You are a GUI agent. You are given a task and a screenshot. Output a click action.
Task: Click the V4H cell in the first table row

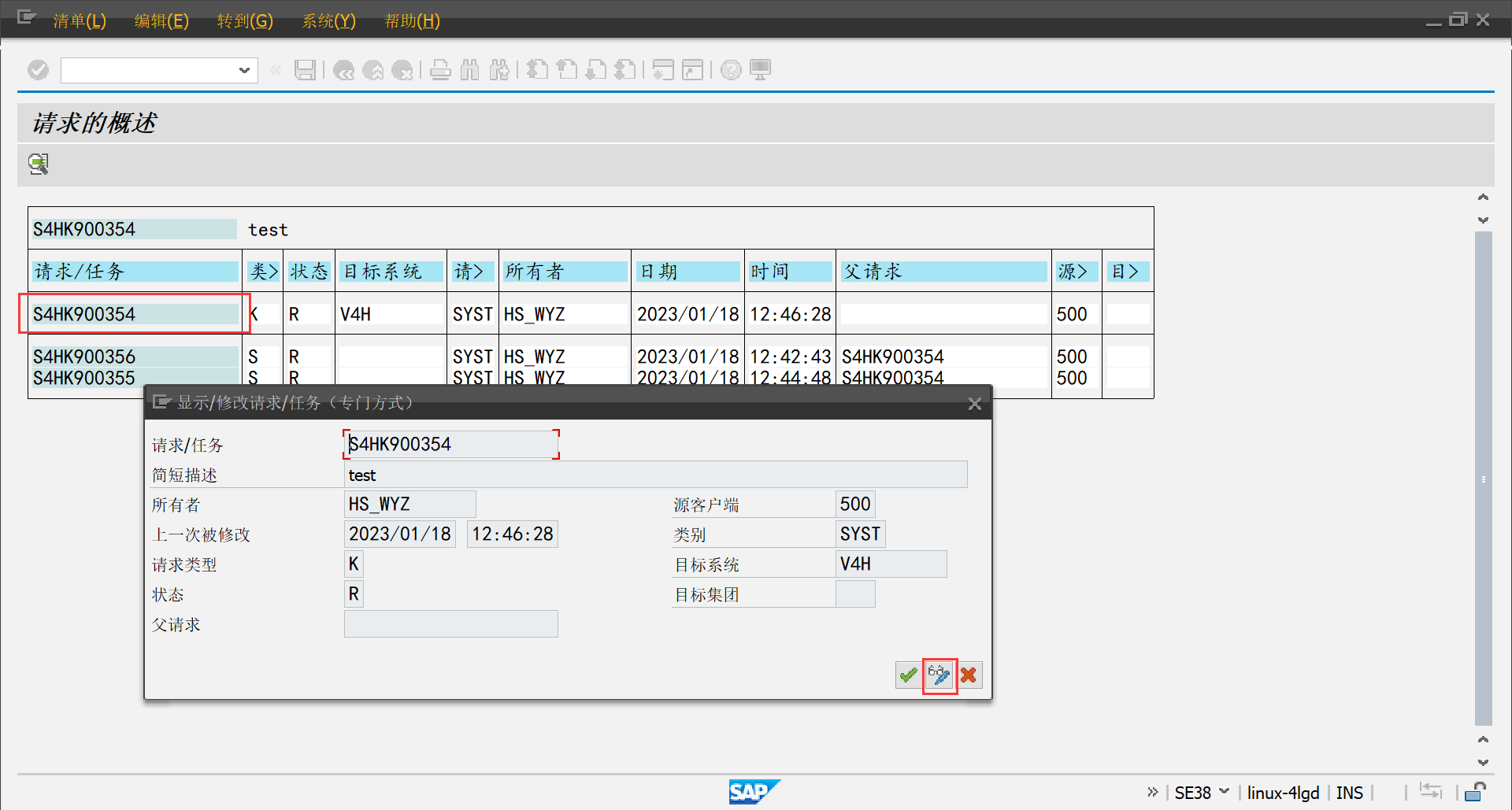(x=391, y=314)
